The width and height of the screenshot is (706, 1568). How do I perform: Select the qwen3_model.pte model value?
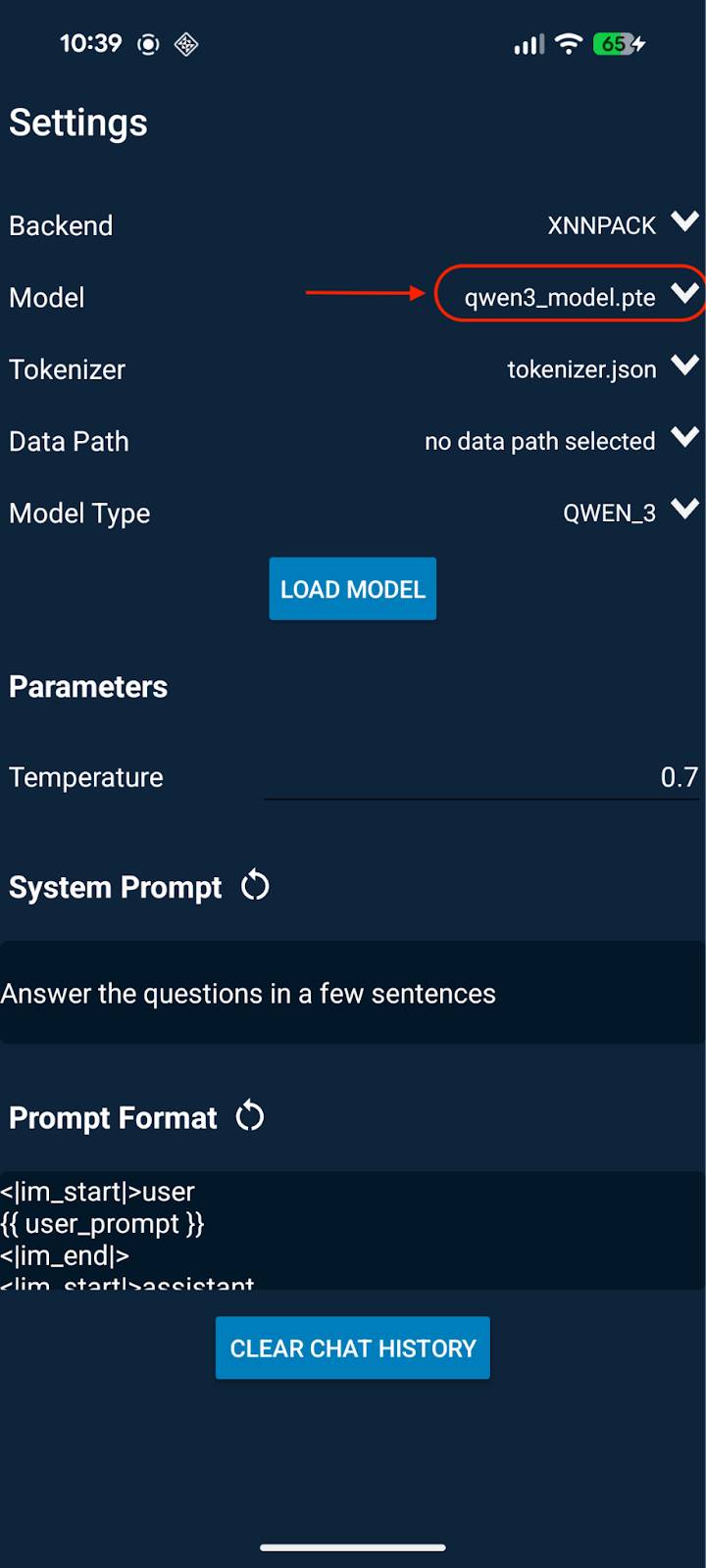(559, 298)
